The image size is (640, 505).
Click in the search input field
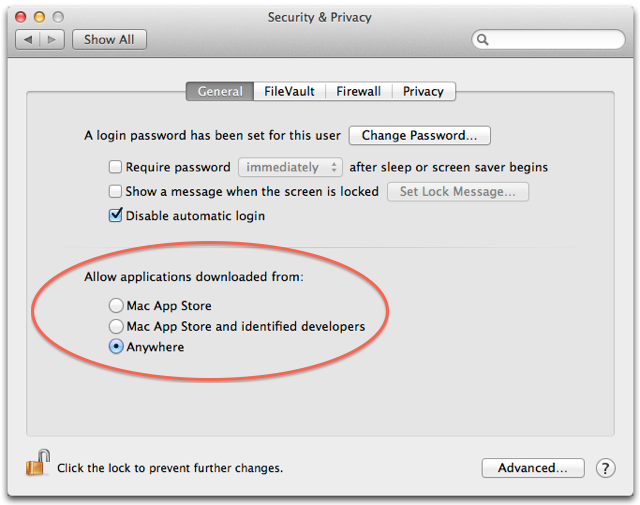[548, 40]
